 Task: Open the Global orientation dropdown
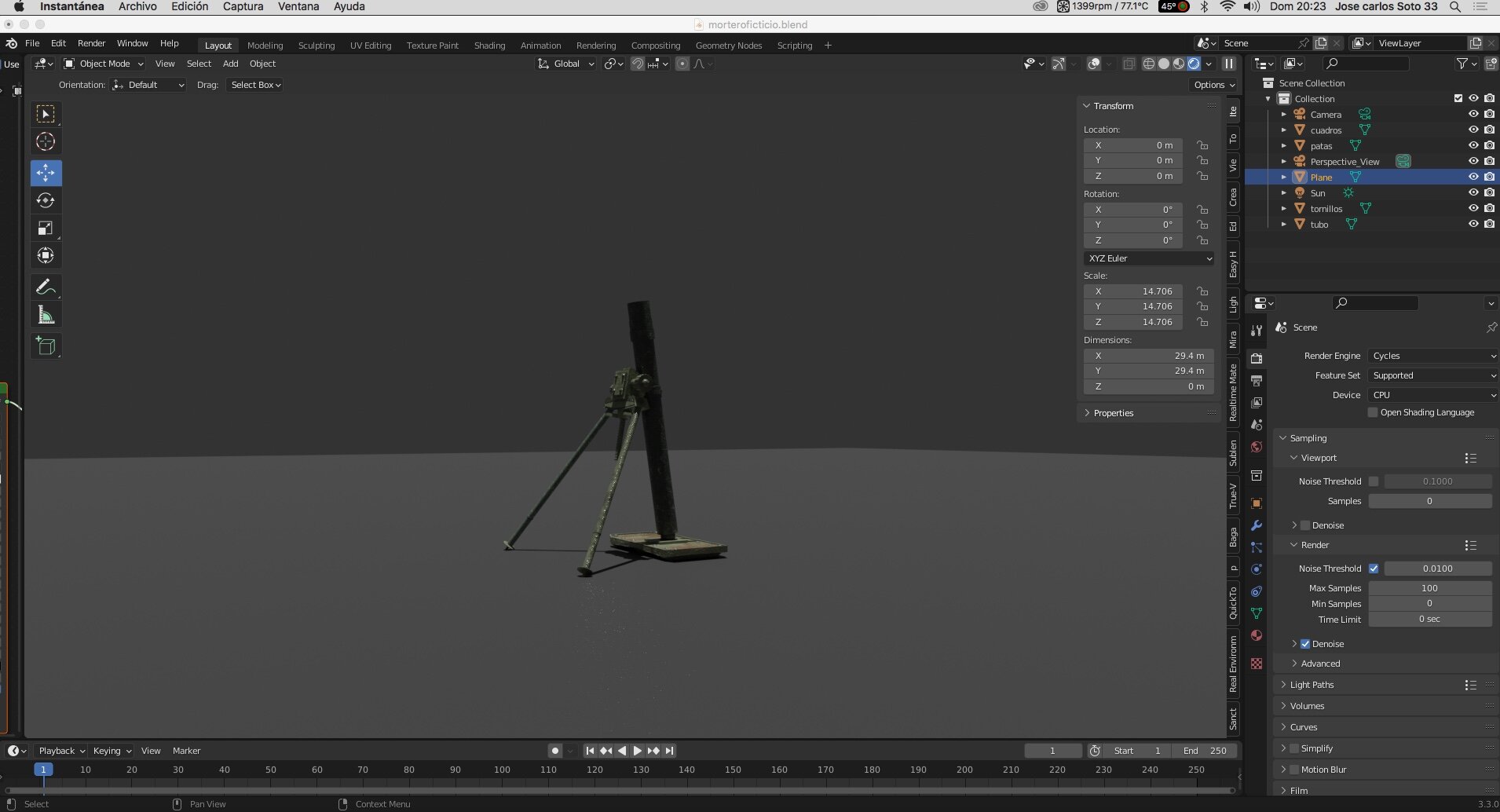(x=565, y=64)
